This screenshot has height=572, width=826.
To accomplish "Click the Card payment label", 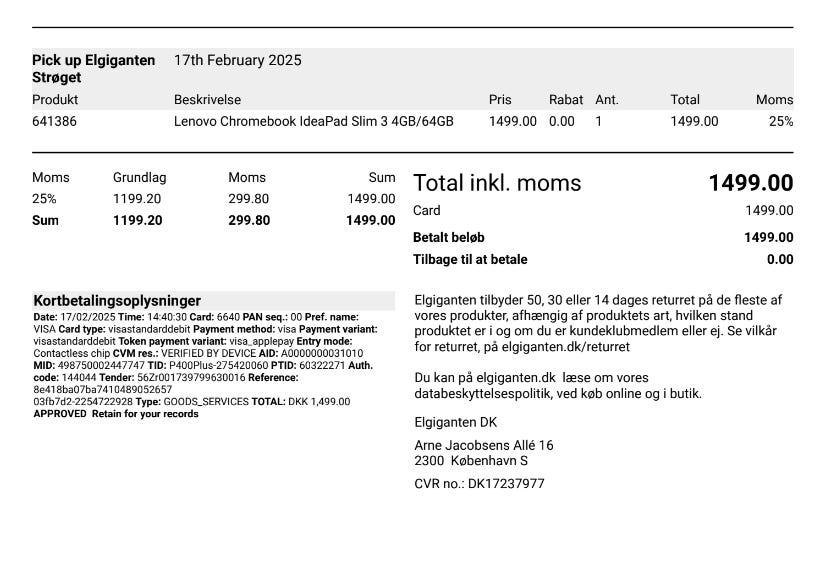I will pyautogui.click(x=427, y=210).
